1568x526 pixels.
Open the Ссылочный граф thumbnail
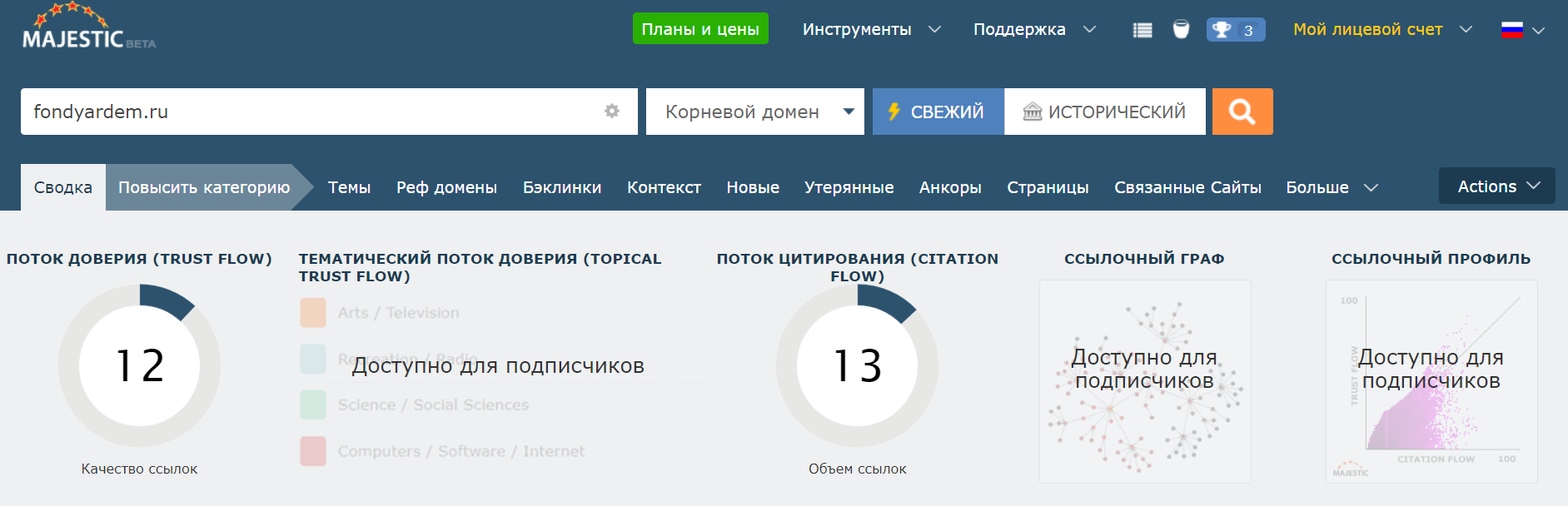[x=1145, y=381]
